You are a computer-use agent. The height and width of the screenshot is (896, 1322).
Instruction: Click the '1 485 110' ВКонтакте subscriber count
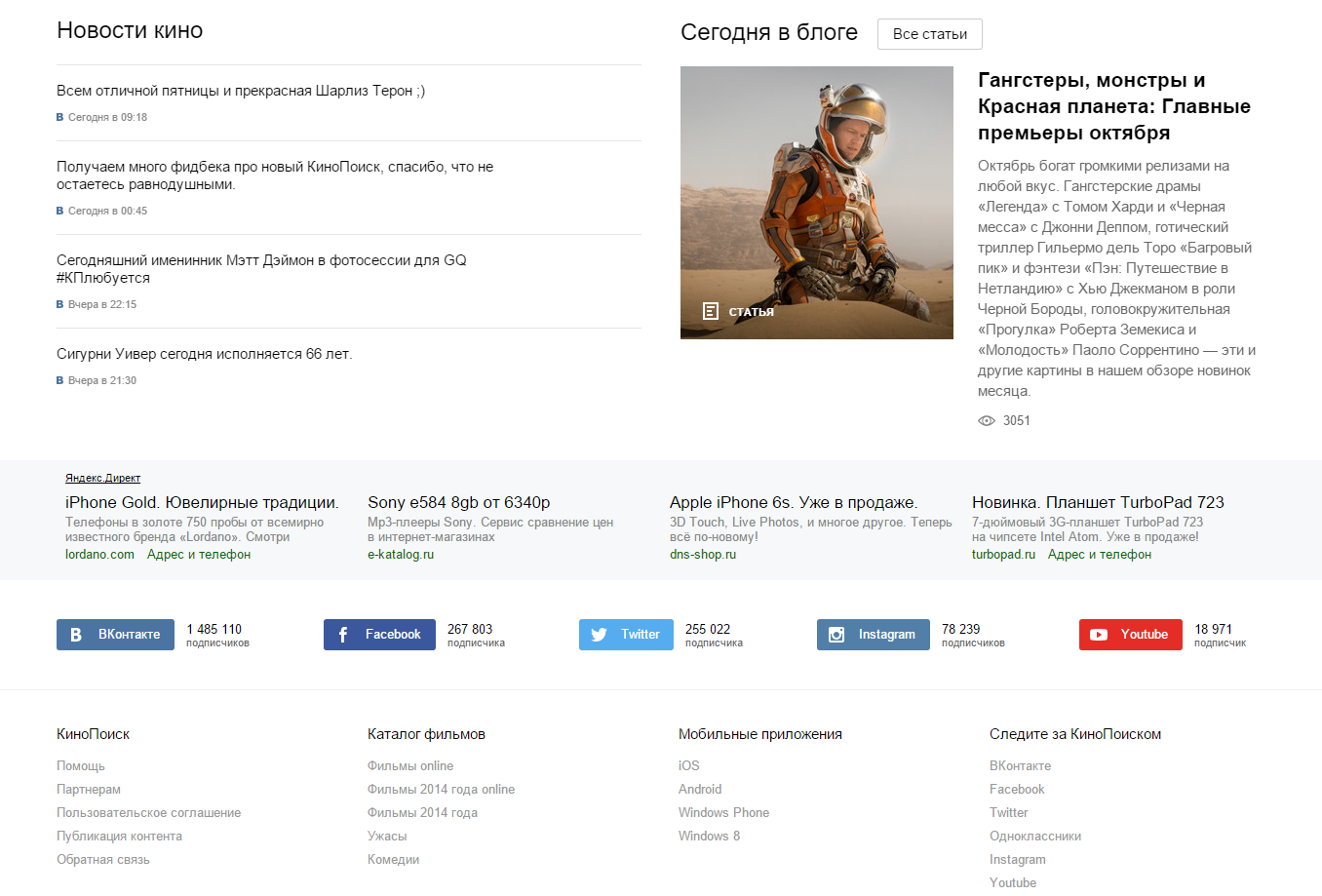point(214,630)
